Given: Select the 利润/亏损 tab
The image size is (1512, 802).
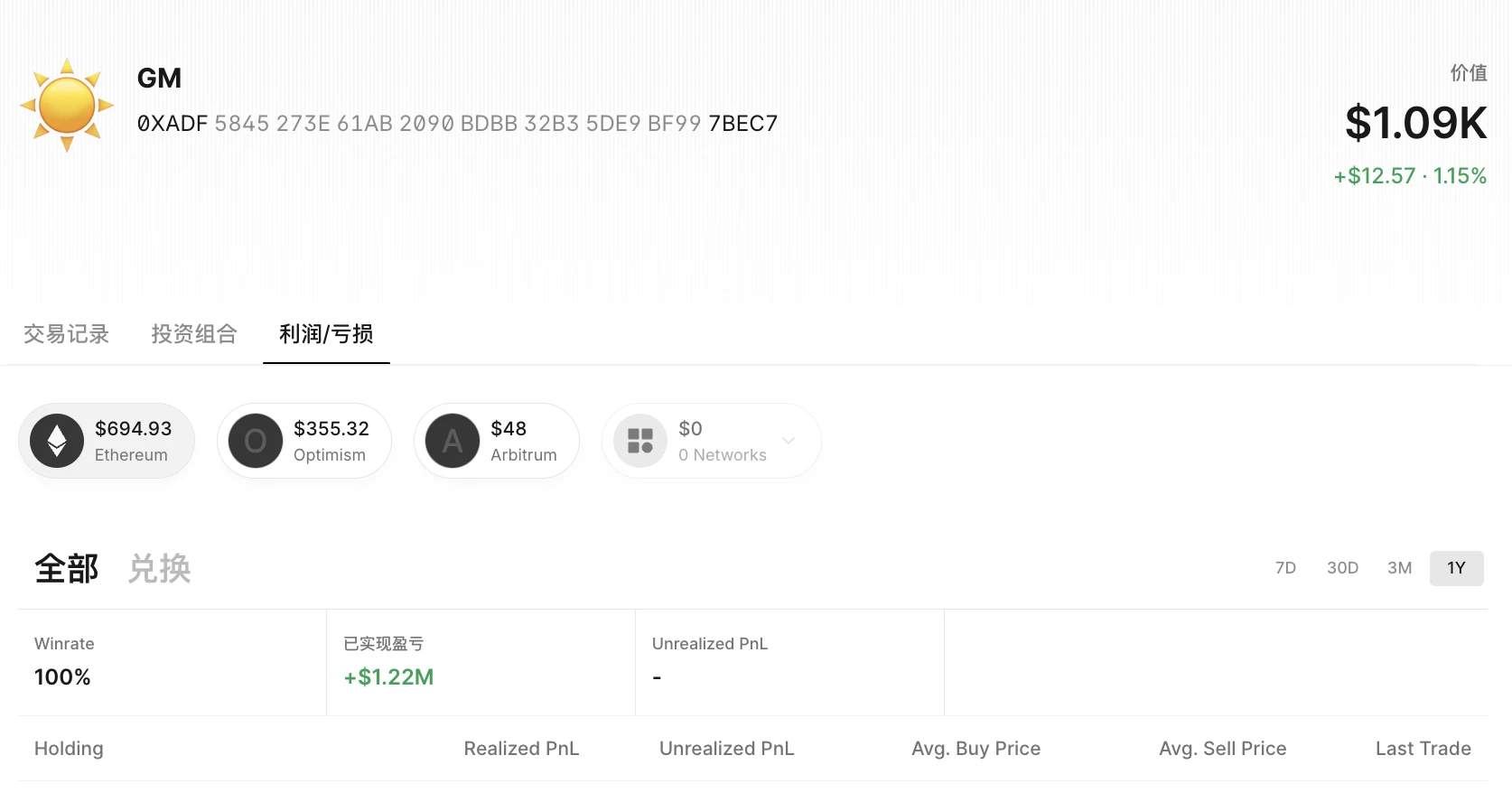Looking at the screenshot, I should [326, 334].
